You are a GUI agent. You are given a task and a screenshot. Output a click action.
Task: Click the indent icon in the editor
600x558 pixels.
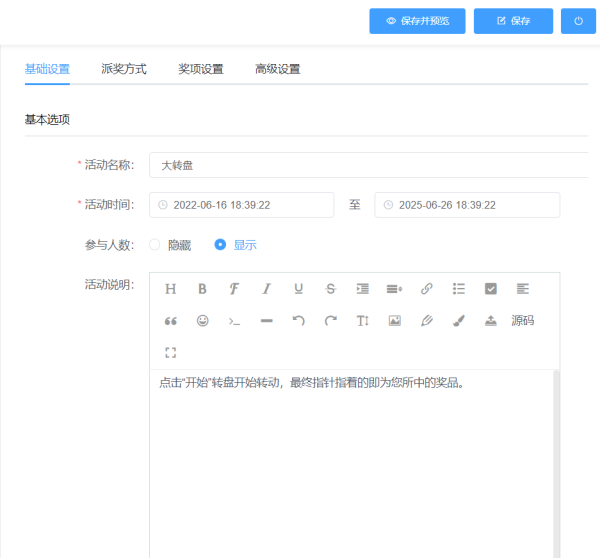pos(362,289)
